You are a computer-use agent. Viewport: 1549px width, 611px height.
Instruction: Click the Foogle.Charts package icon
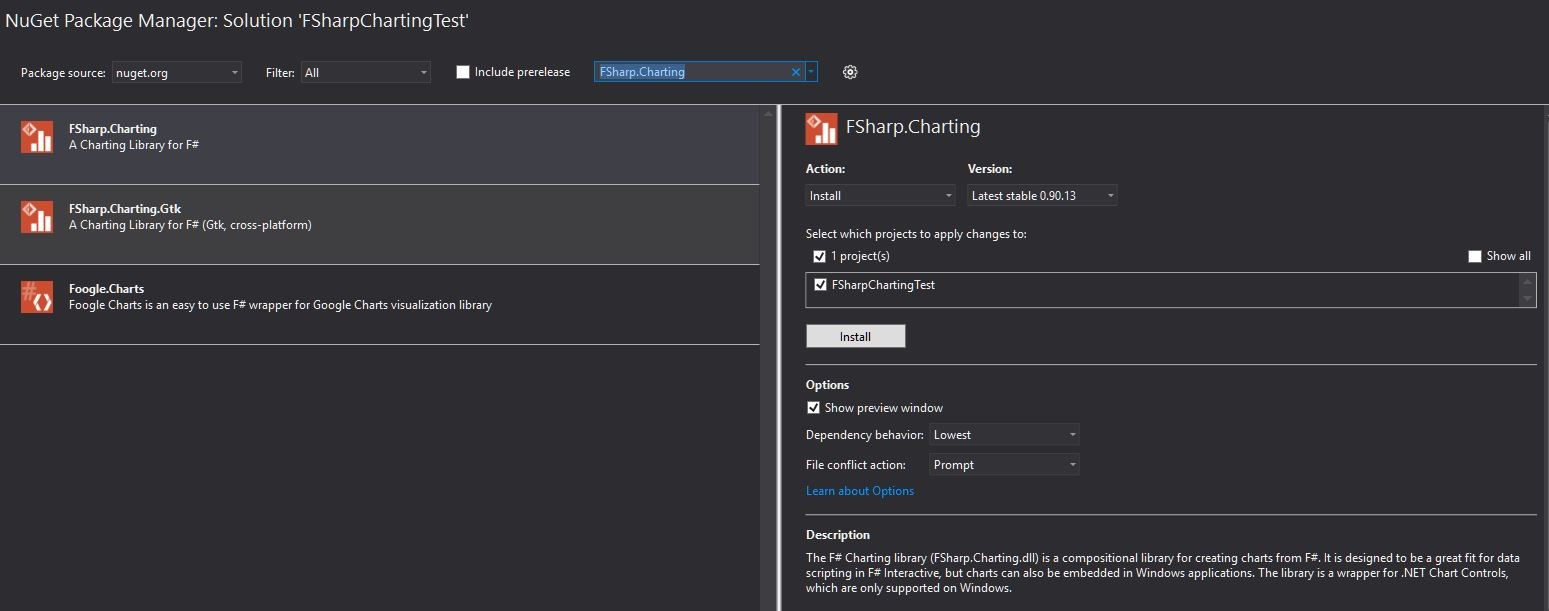pos(37,297)
